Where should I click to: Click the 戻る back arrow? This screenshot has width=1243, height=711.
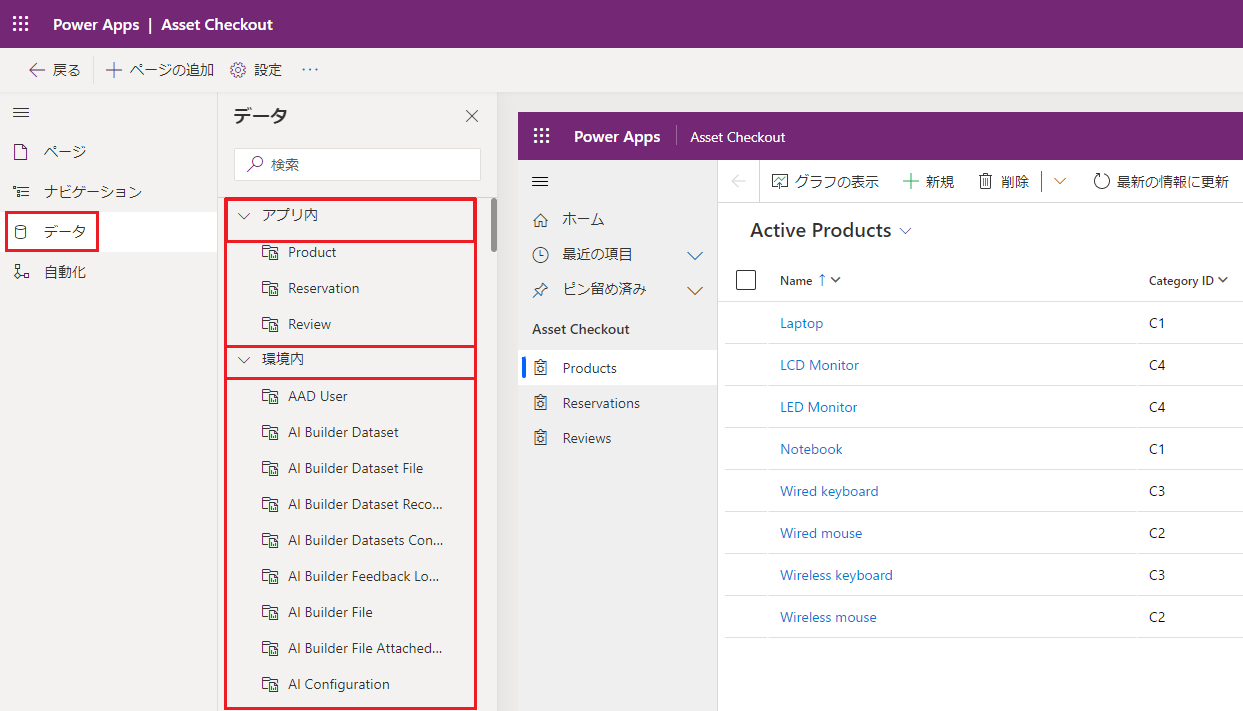pyautogui.click(x=37, y=70)
